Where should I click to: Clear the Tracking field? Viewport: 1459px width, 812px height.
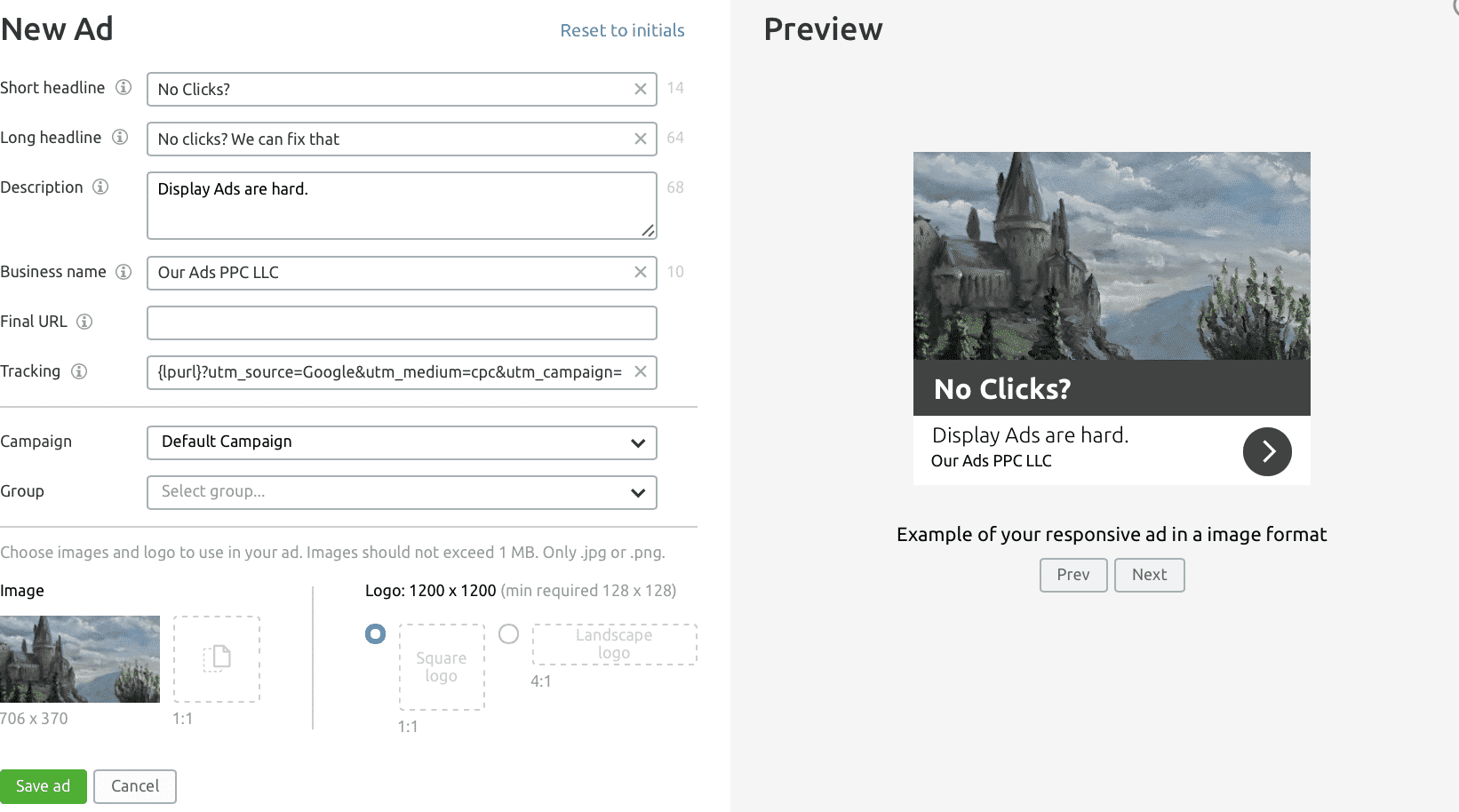tap(640, 371)
